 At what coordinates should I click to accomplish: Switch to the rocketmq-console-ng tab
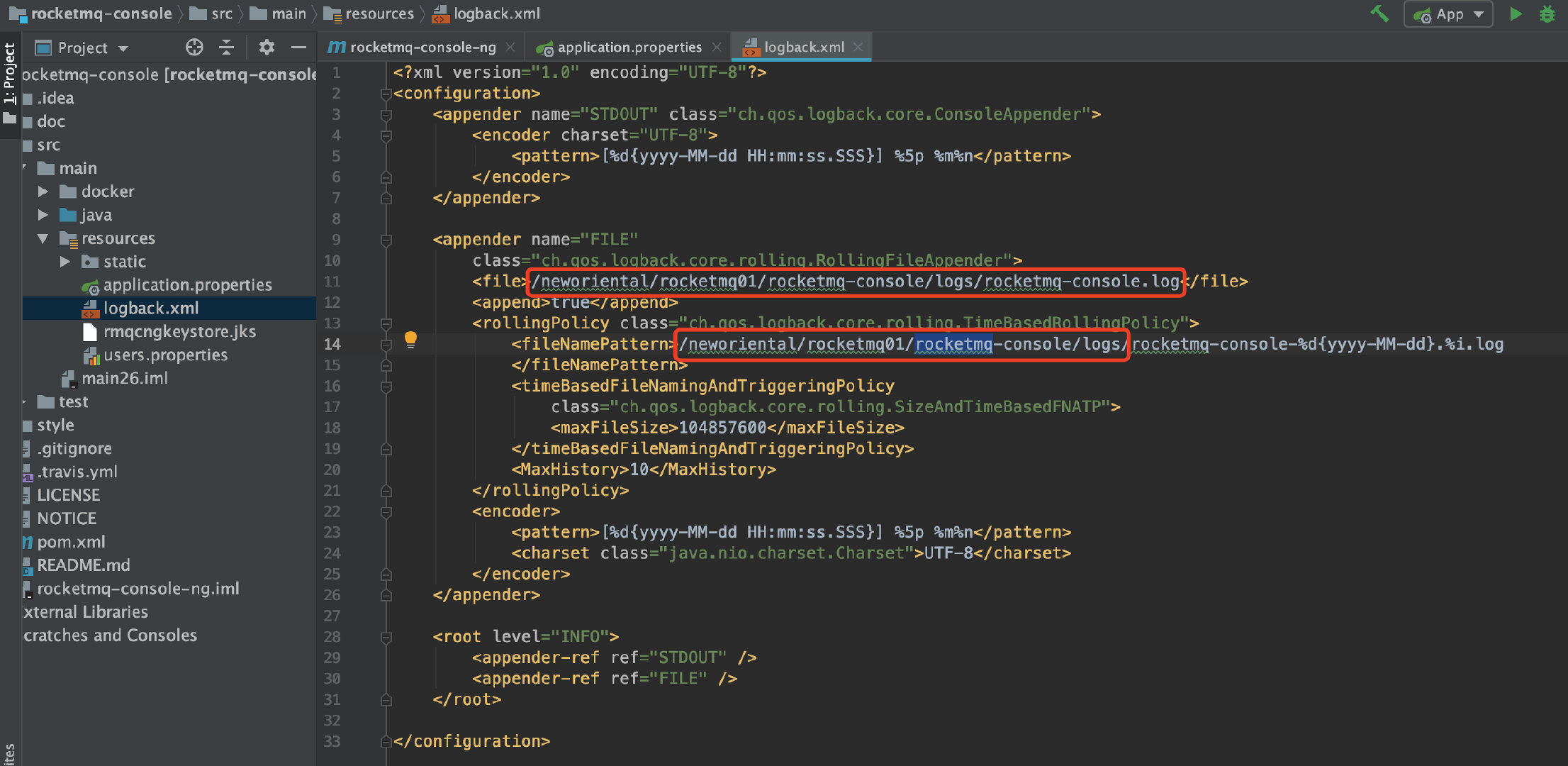422,48
